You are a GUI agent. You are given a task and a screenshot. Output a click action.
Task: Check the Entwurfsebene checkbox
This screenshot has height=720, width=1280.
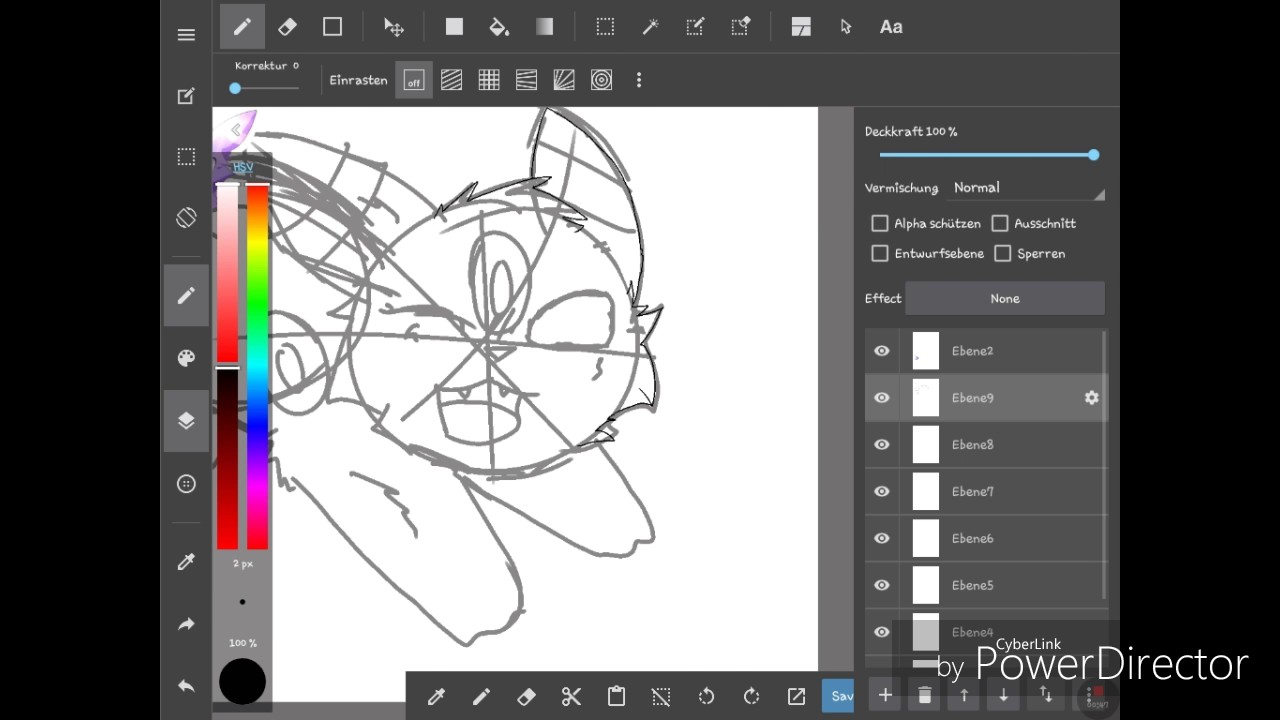[880, 253]
